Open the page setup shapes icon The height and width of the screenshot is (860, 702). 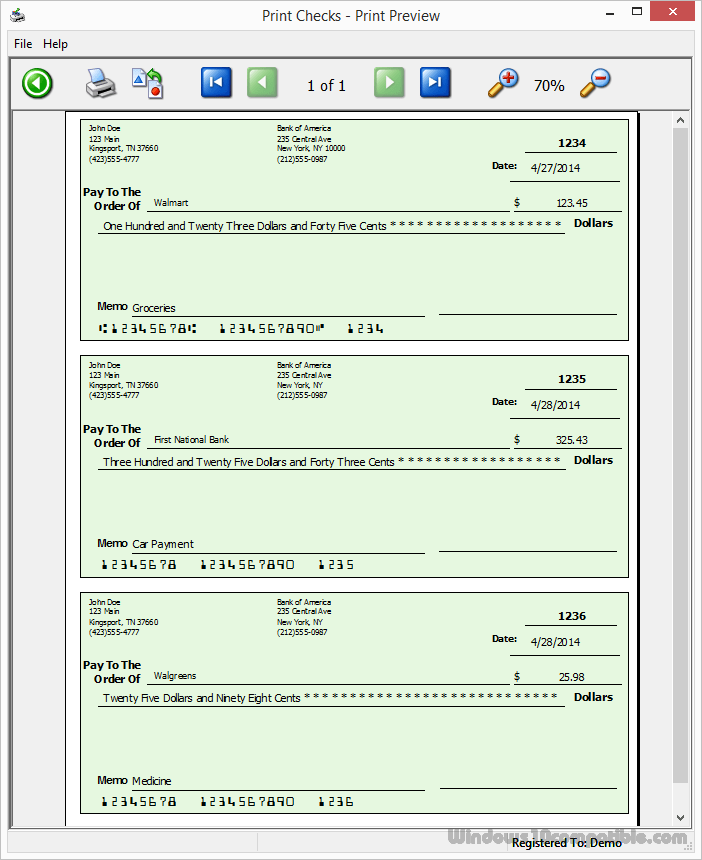pyautogui.click(x=147, y=83)
